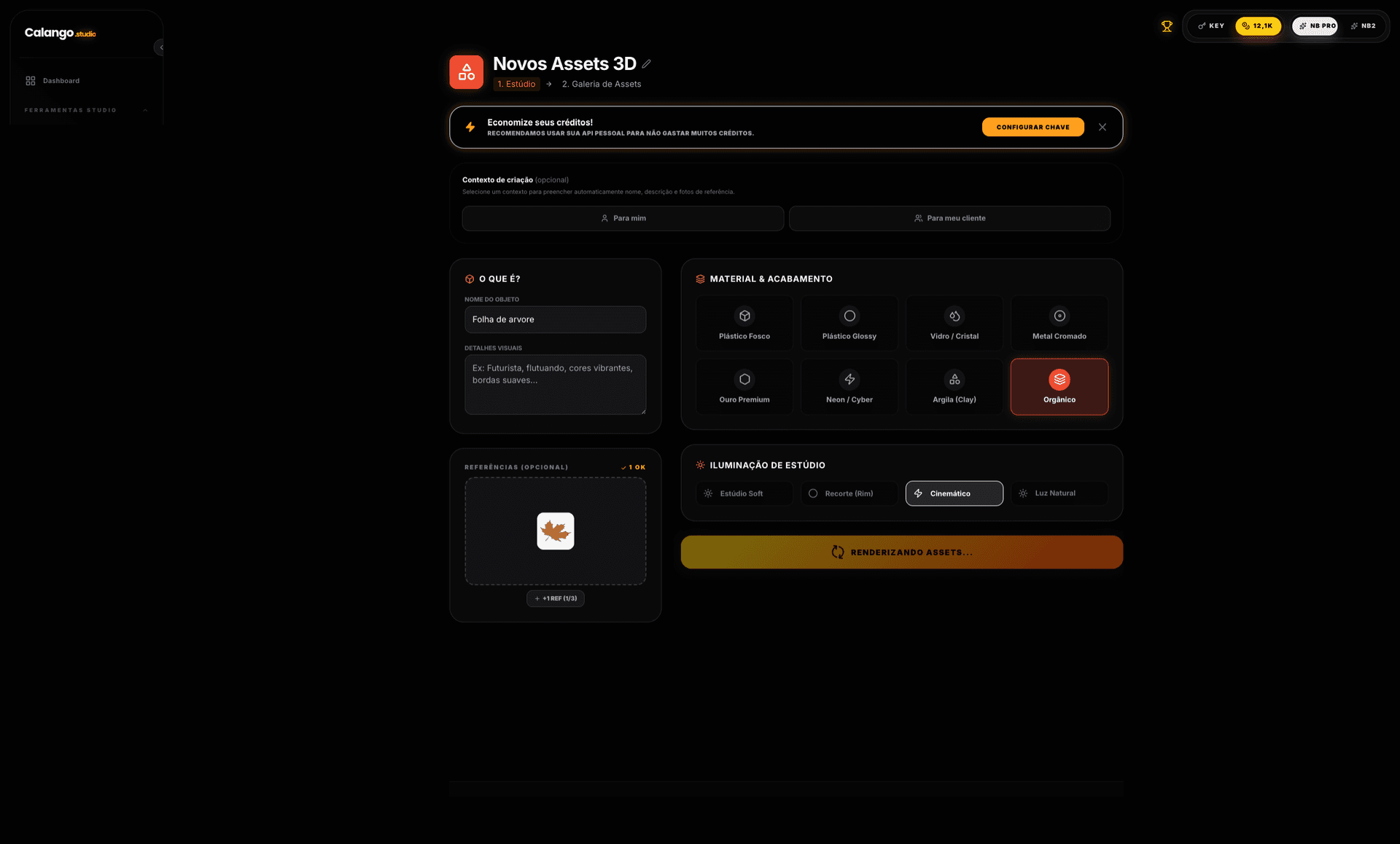The image size is (1400, 844).
Task: Click the trophy icon in top bar
Action: pos(1167,26)
